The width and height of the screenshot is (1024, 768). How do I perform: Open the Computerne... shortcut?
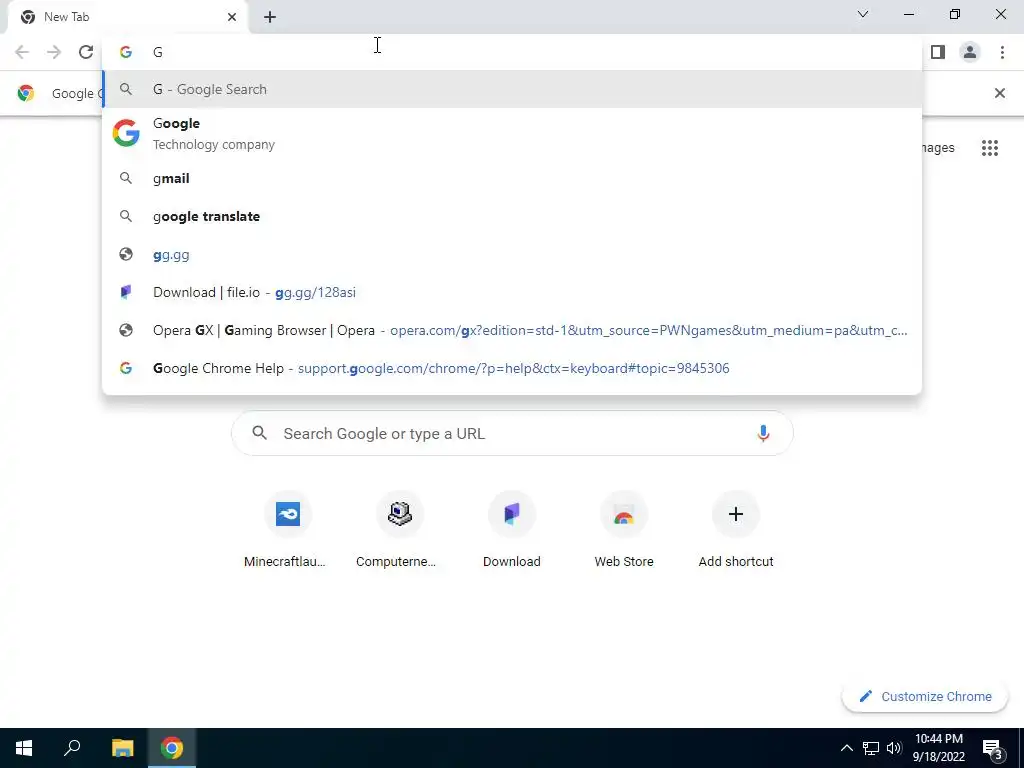point(400,530)
